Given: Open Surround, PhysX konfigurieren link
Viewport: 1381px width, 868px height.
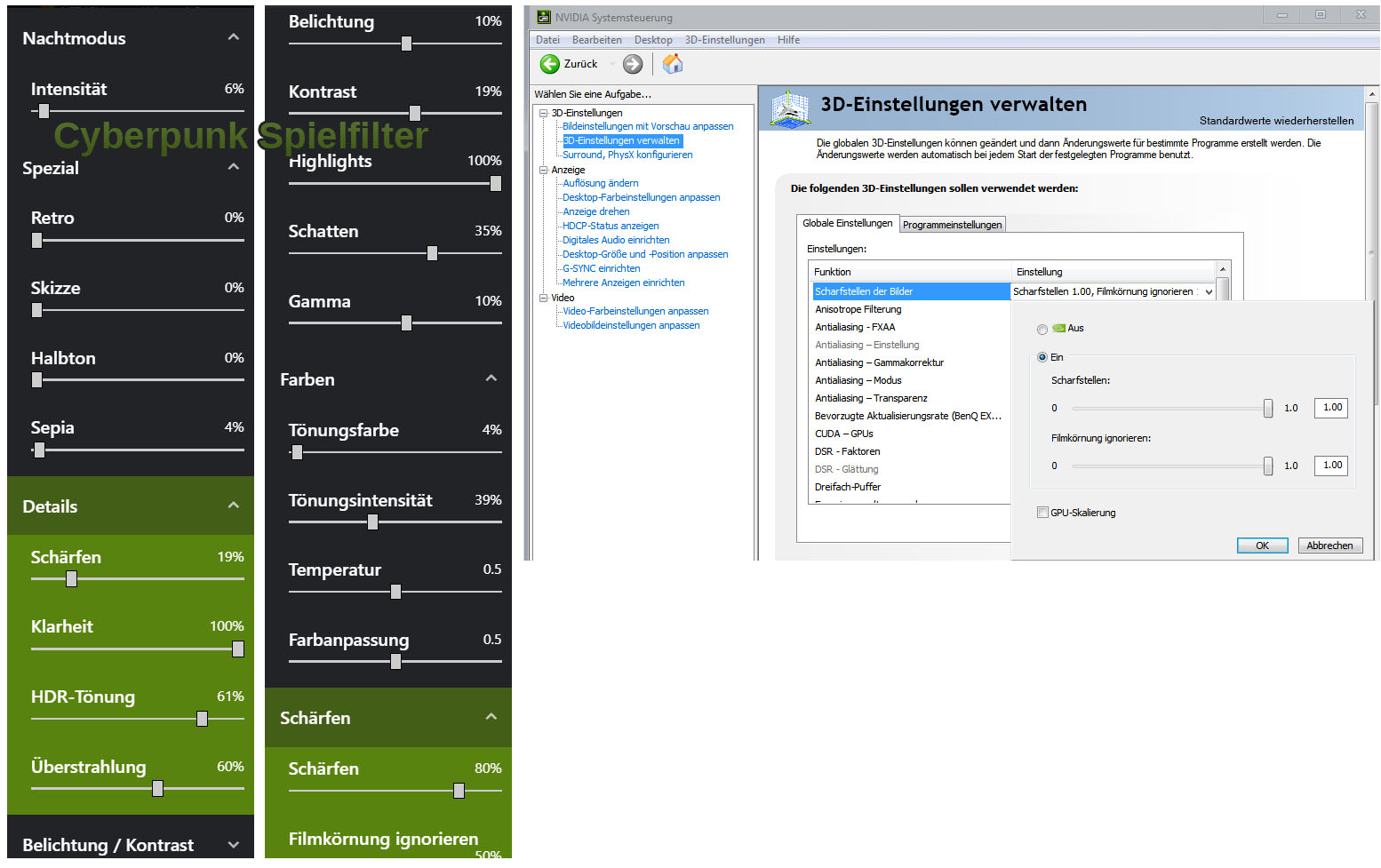Looking at the screenshot, I should pyautogui.click(x=627, y=155).
